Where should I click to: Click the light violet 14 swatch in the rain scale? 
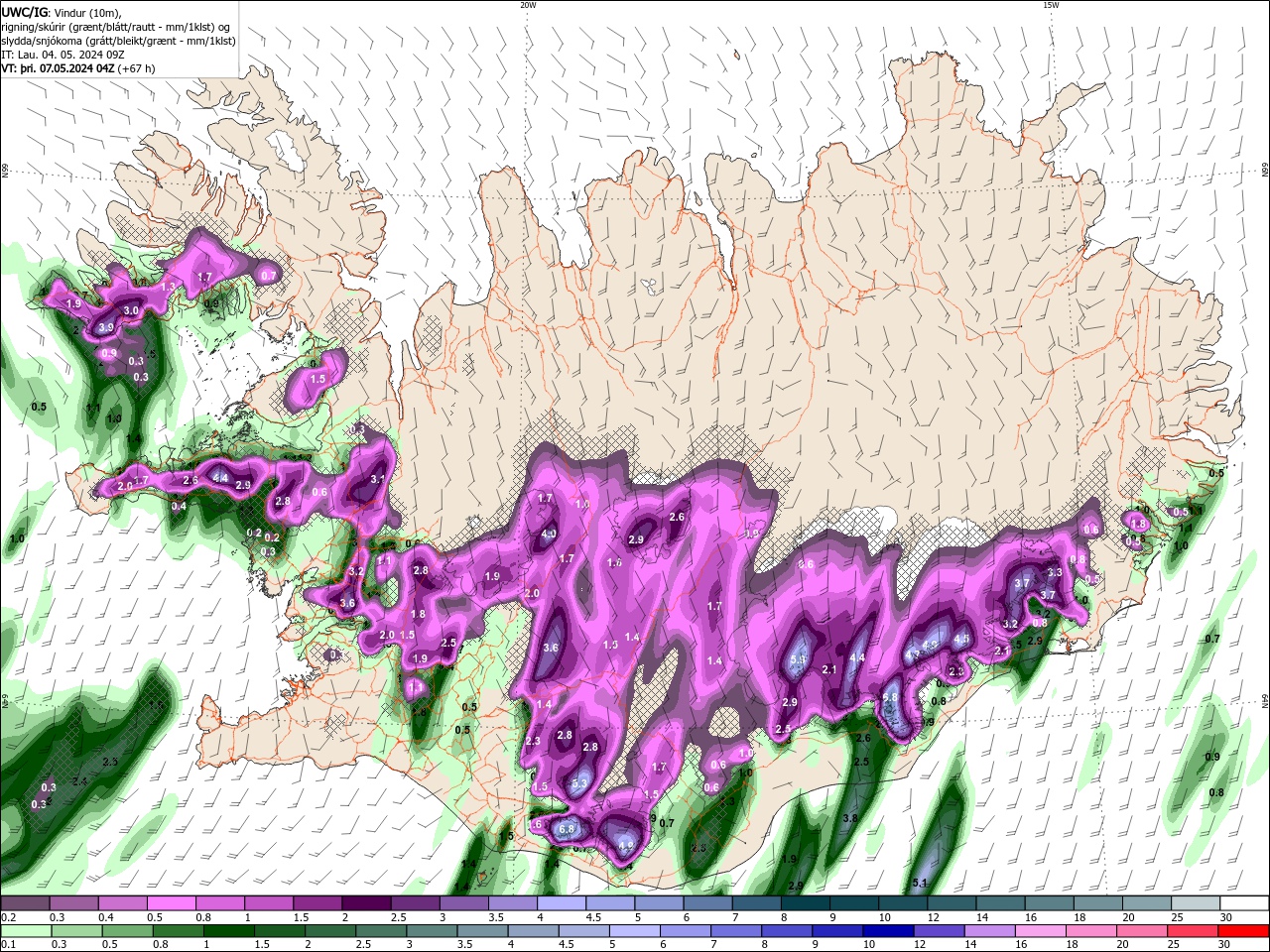[990, 931]
